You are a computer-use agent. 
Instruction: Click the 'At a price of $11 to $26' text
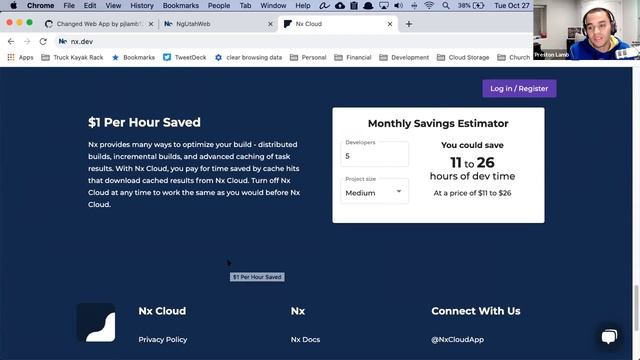pos(472,193)
